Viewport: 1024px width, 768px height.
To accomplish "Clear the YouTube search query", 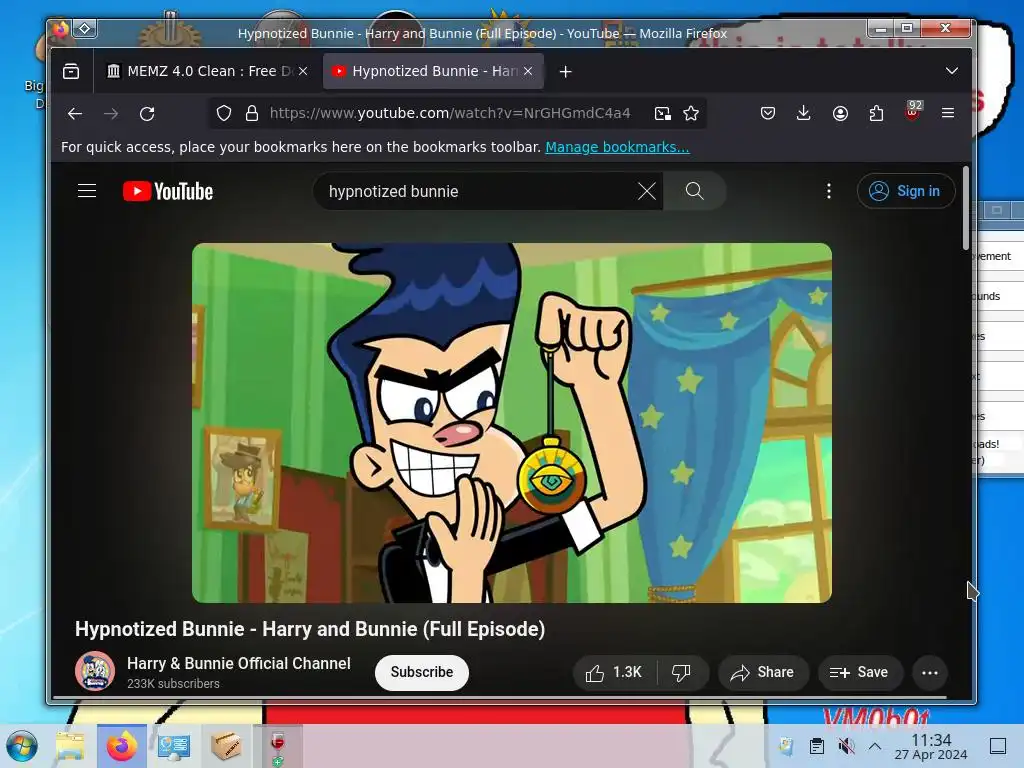I will coord(647,191).
